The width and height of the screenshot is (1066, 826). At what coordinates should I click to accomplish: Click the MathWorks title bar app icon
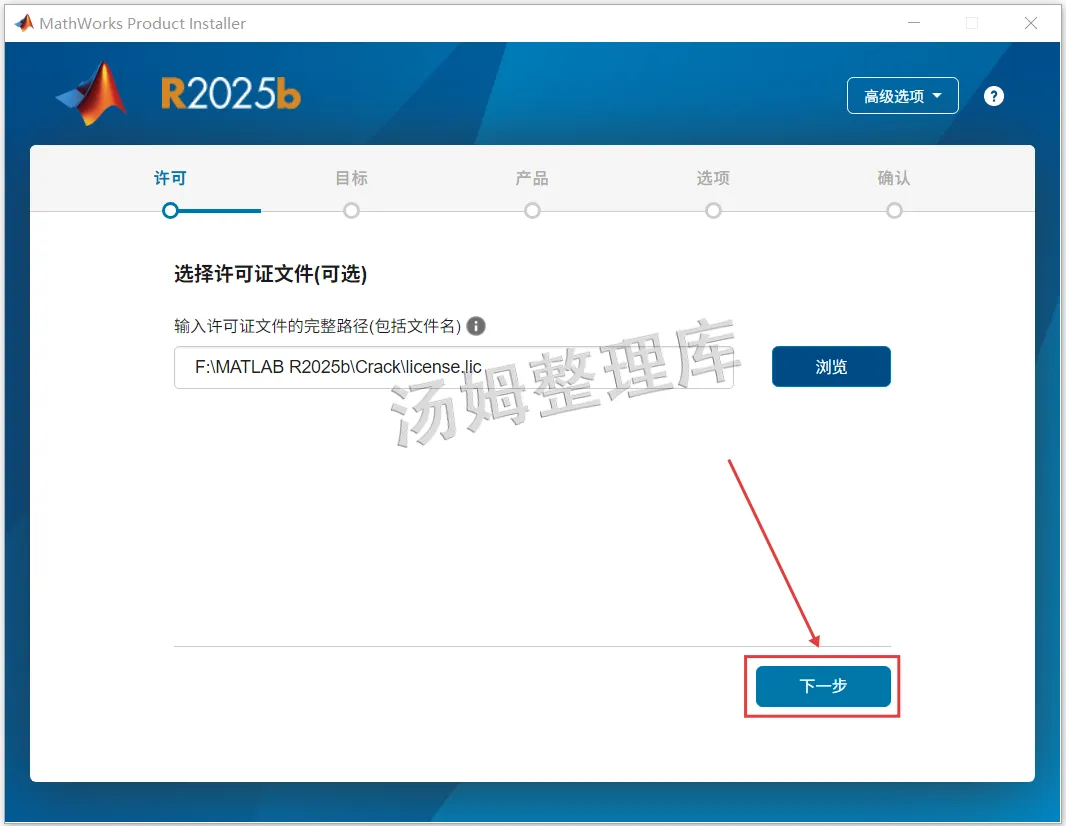(24, 23)
